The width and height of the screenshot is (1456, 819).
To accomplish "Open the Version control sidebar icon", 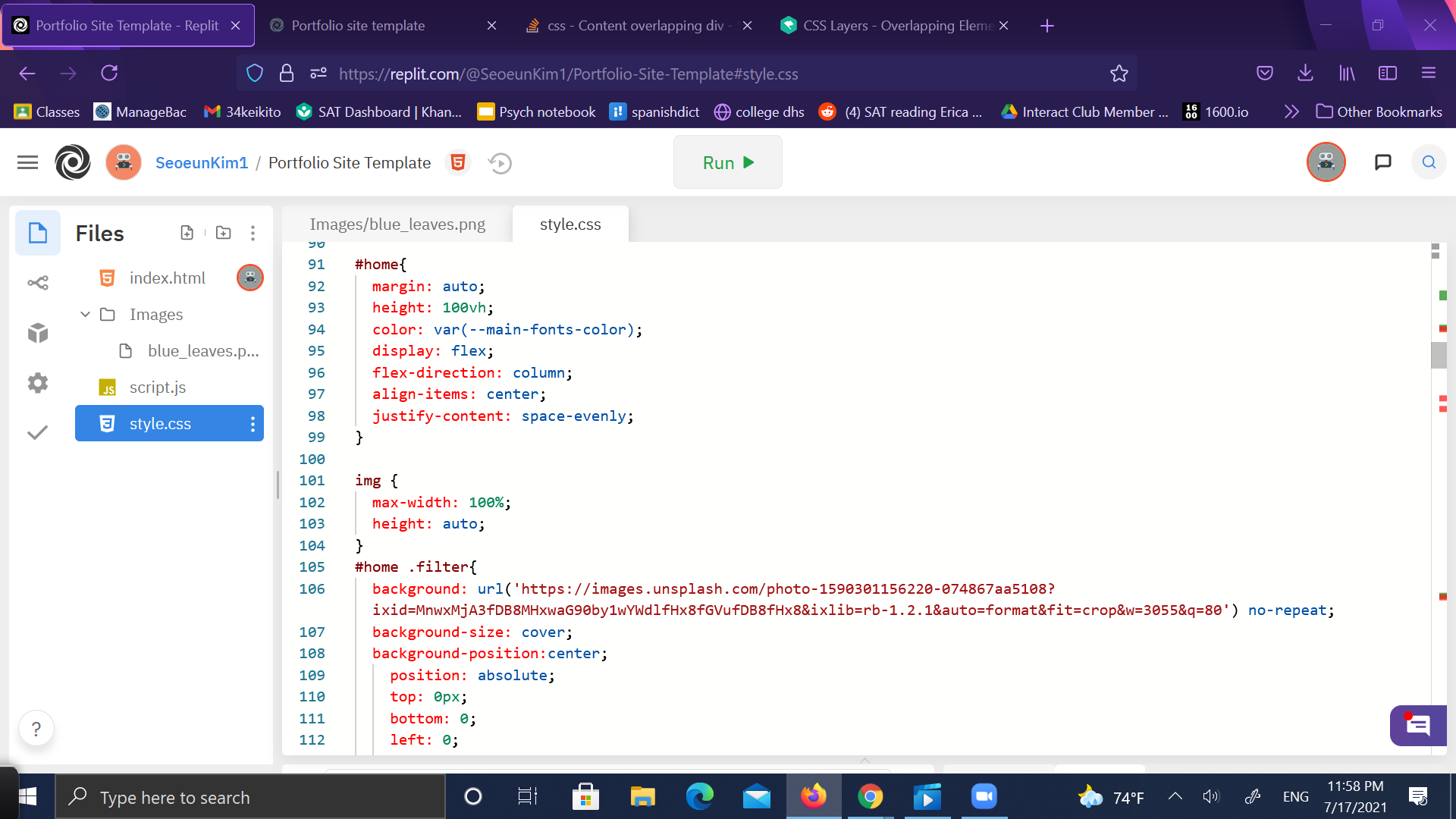I will [38, 283].
